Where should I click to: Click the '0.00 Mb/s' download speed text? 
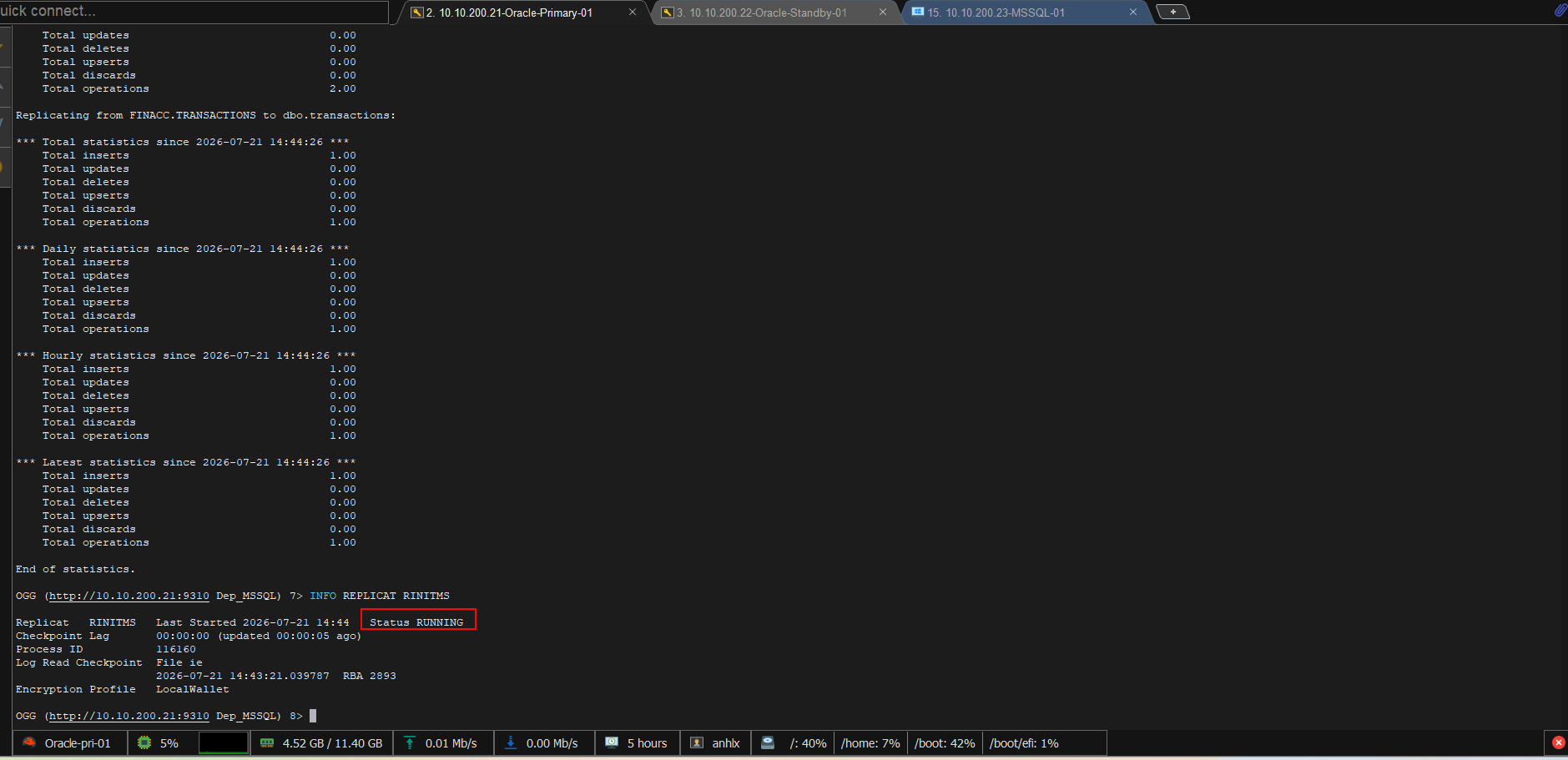coord(552,743)
